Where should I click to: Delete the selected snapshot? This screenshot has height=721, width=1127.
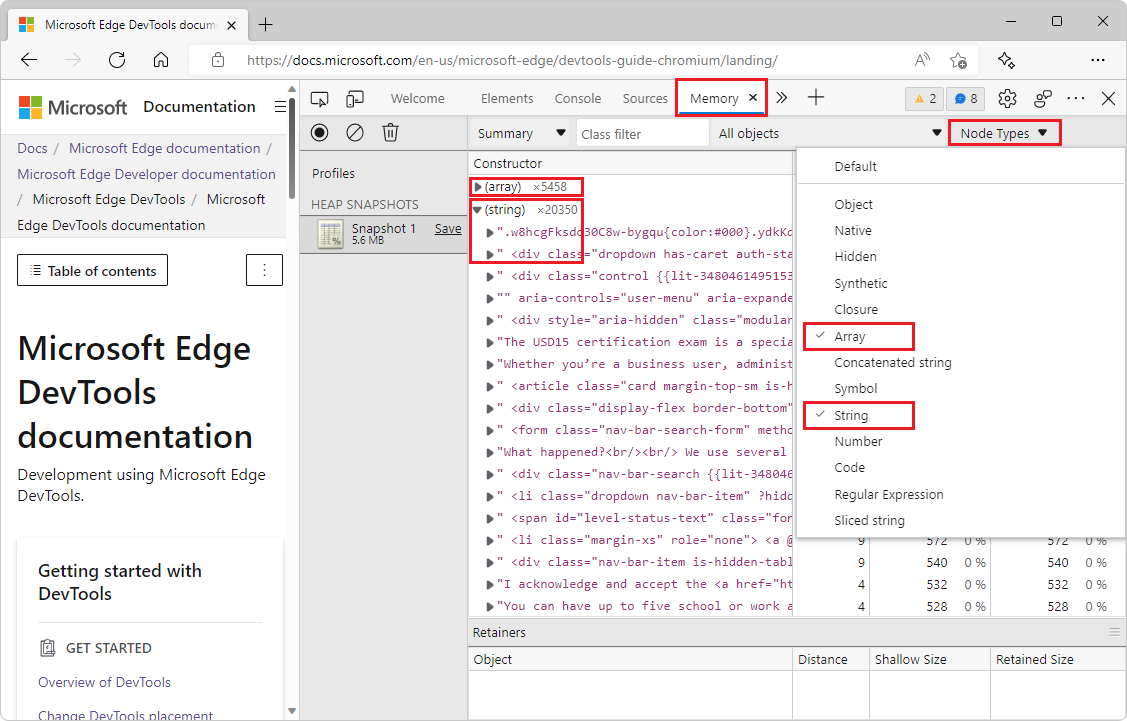390,132
